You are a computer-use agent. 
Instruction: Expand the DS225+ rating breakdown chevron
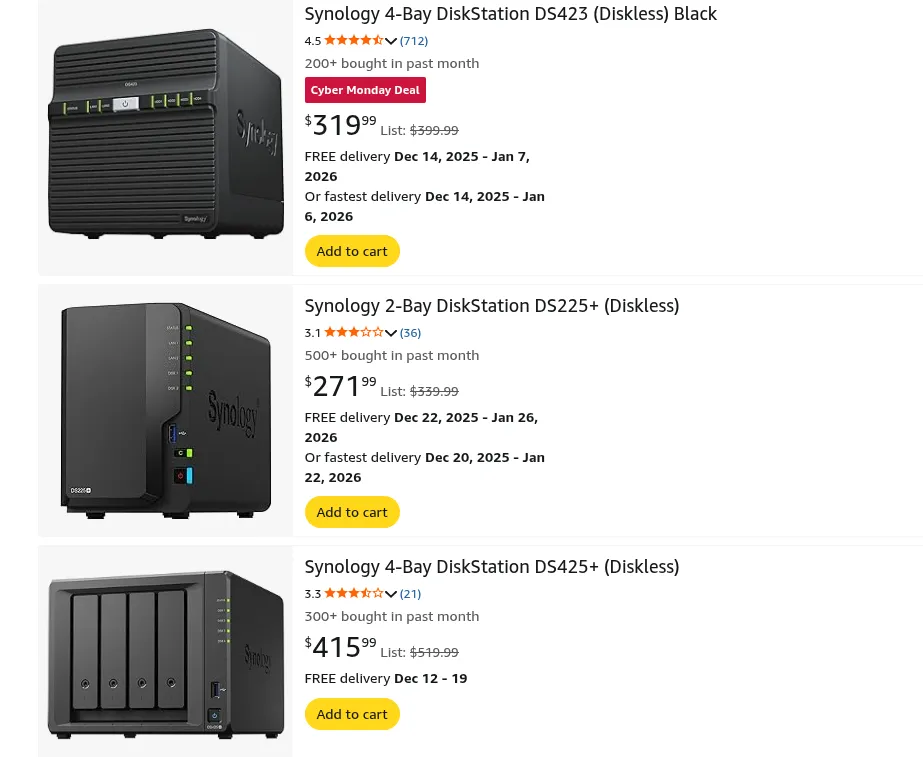[390, 332]
